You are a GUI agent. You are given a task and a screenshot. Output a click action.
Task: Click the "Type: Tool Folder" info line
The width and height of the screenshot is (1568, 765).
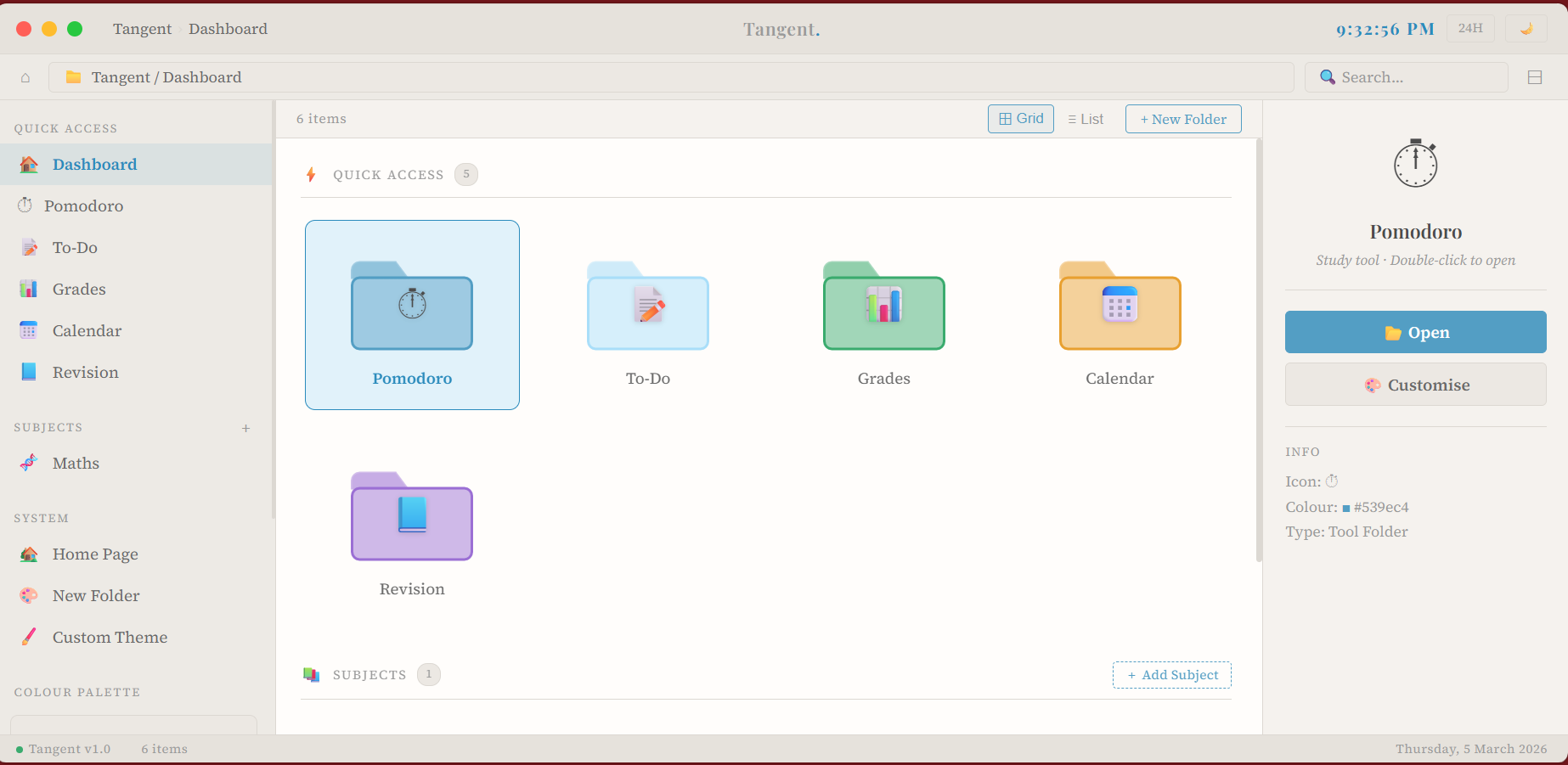1346,532
